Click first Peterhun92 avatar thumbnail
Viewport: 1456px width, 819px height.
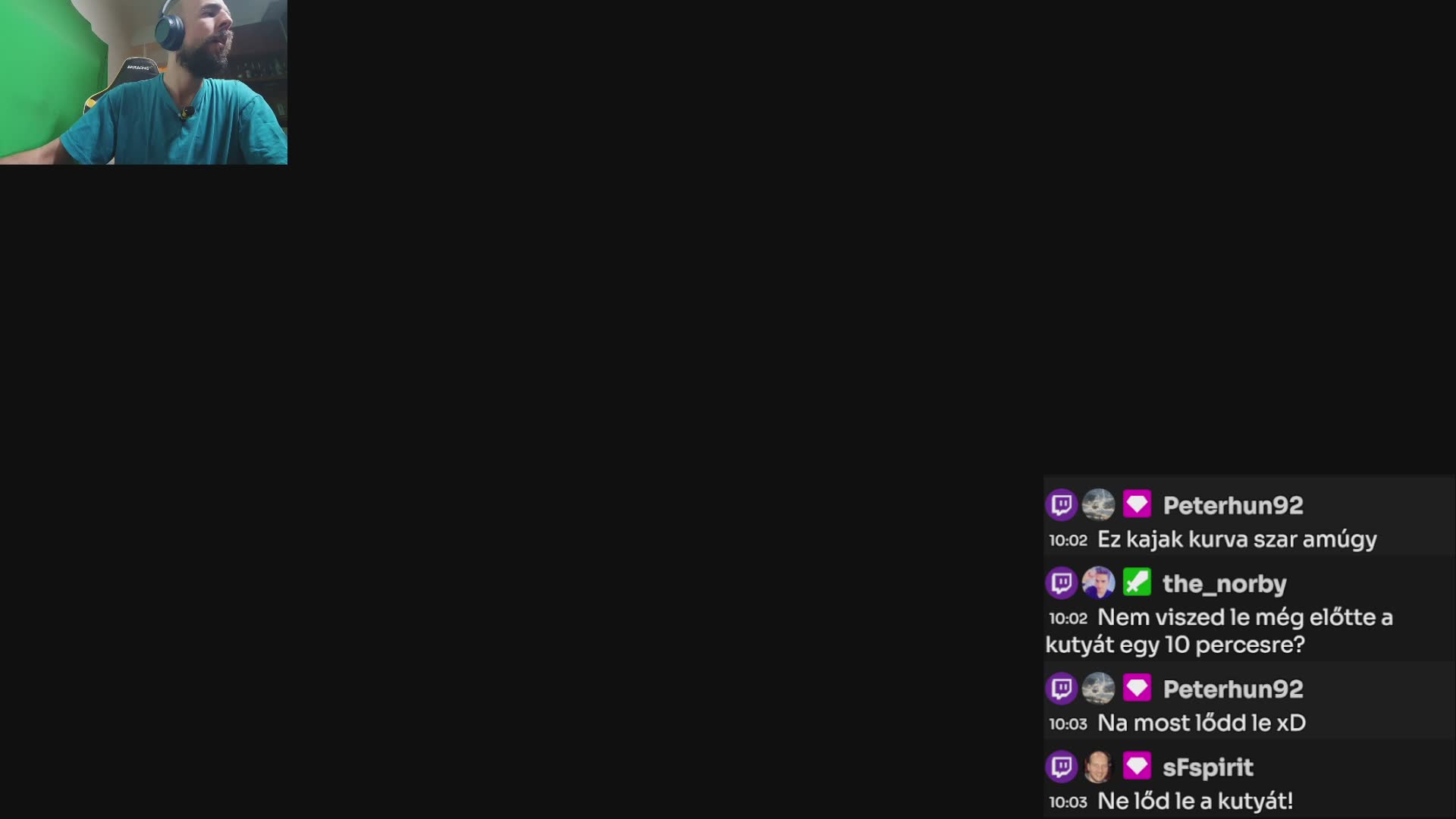(x=1098, y=504)
